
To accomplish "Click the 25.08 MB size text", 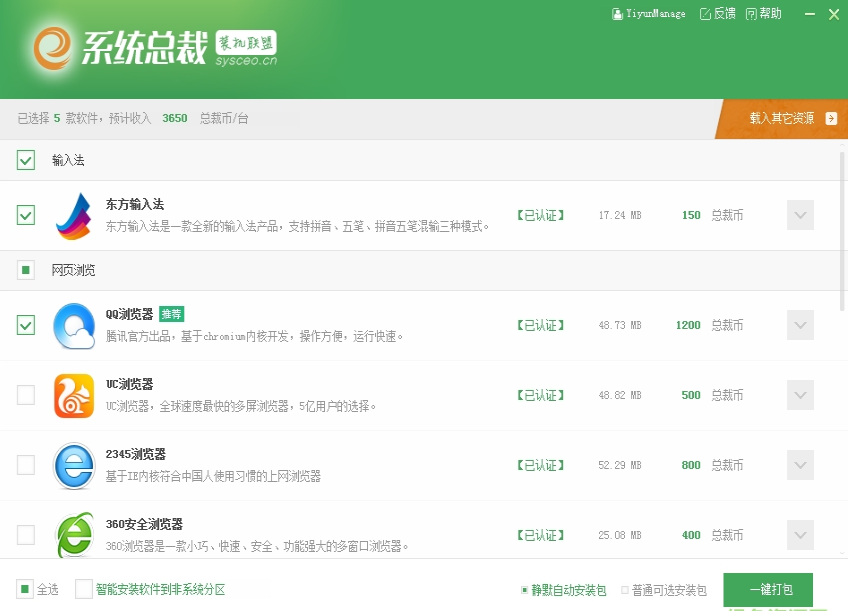I will click(620, 535).
